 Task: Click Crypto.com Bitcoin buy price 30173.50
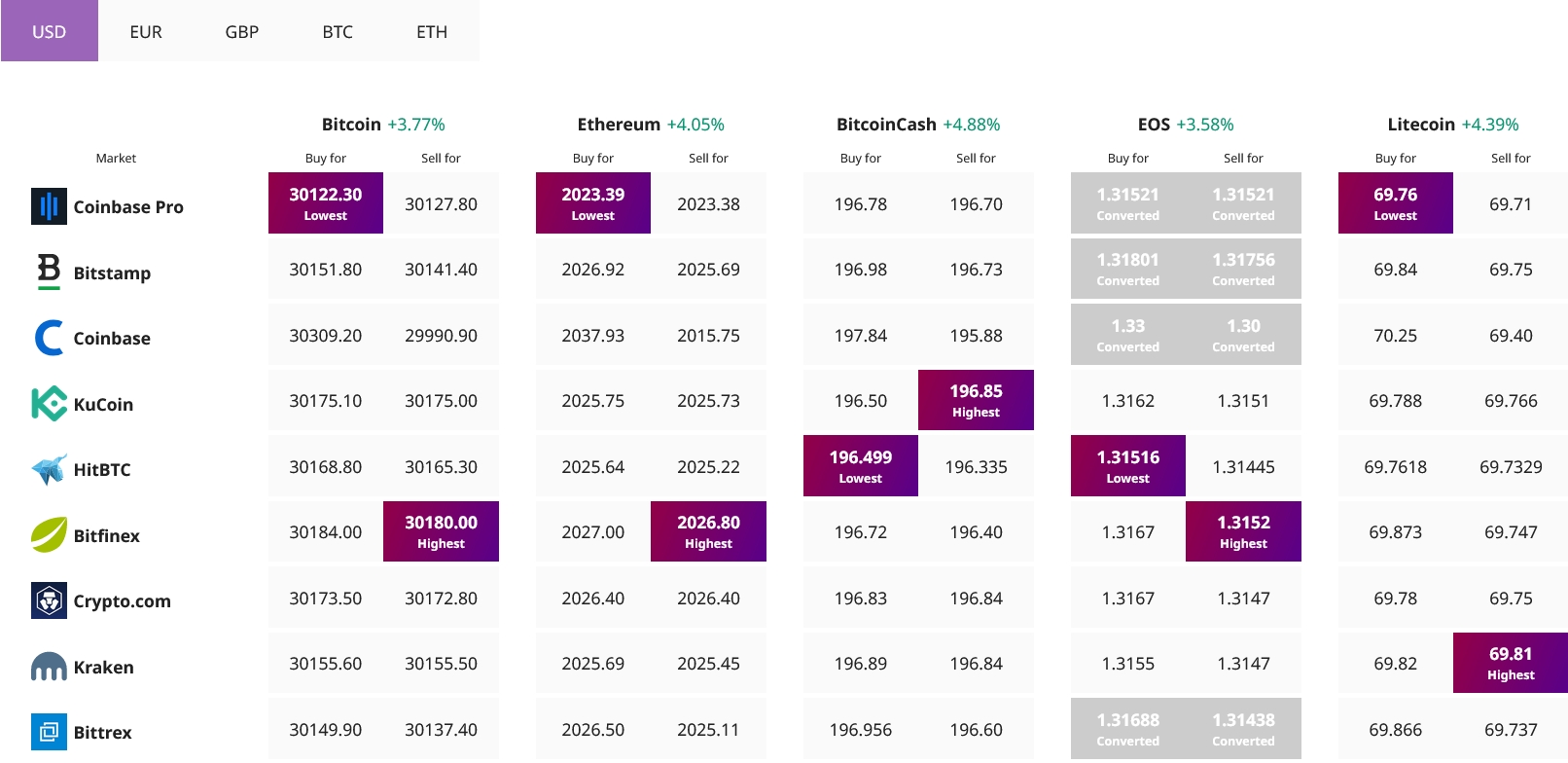pyautogui.click(x=326, y=598)
